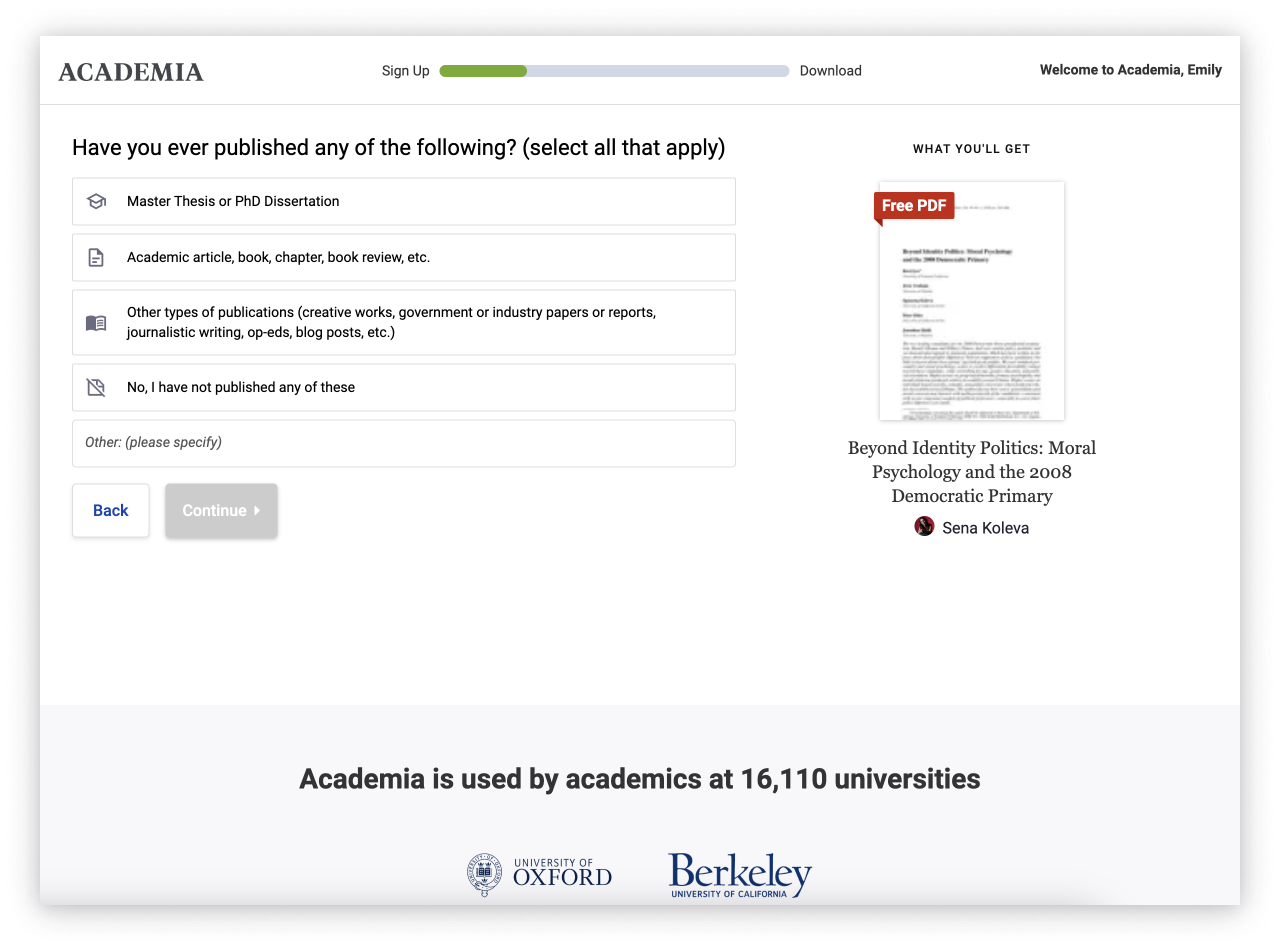Click the Download label by progress bar
This screenshot has width=1280, height=949.
click(831, 71)
